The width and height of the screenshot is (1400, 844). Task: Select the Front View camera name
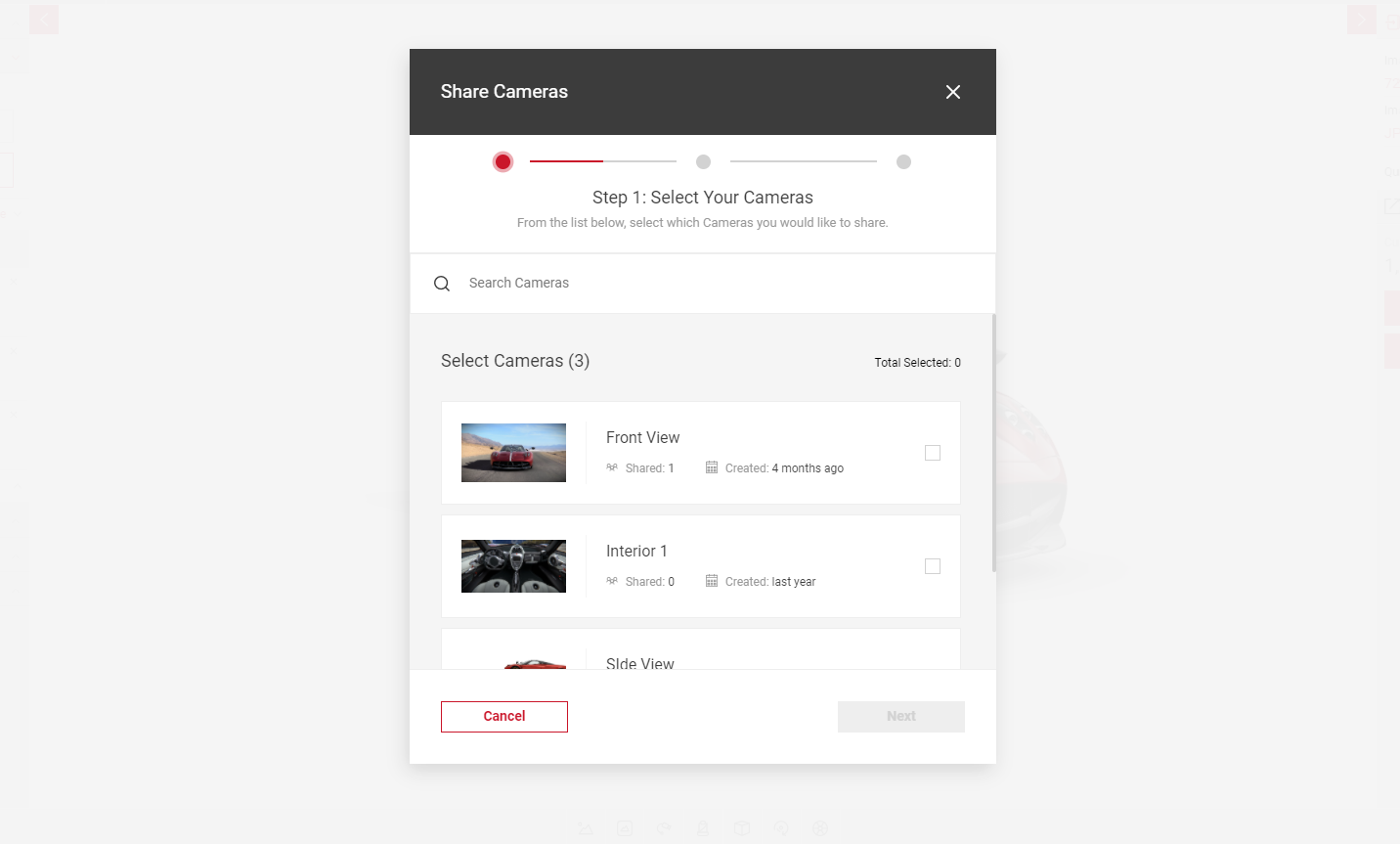tap(642, 437)
